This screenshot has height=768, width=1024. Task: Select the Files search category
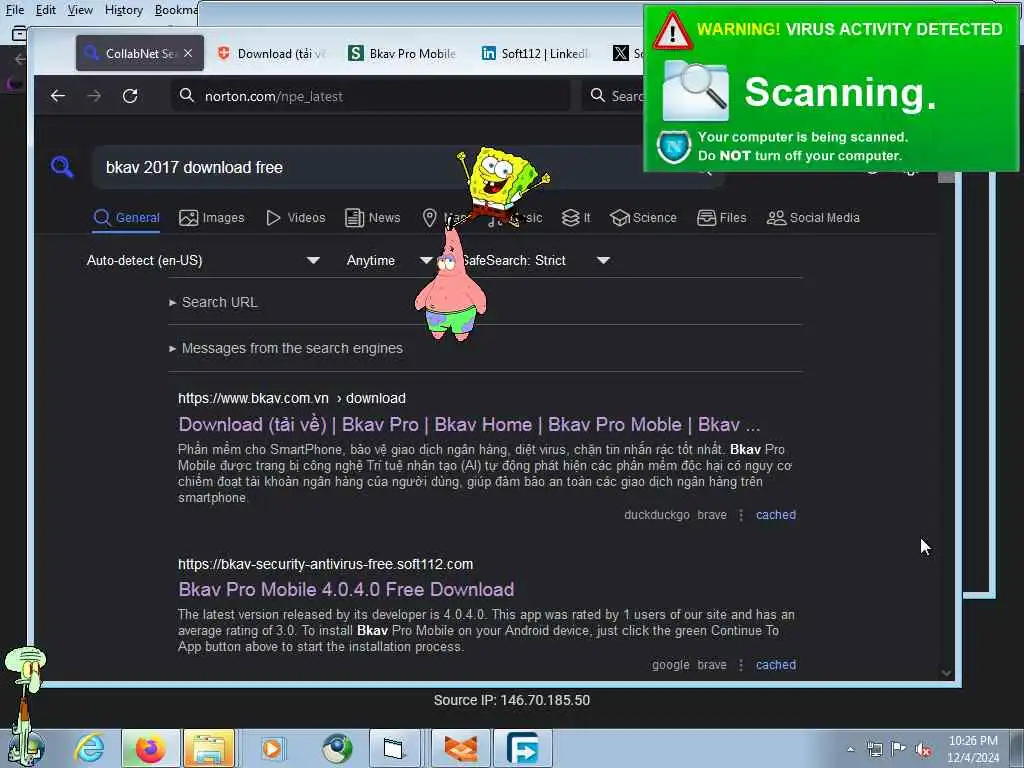[722, 217]
